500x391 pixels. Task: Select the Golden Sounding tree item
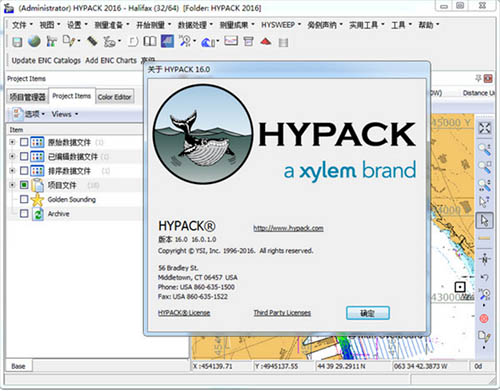click(72, 199)
